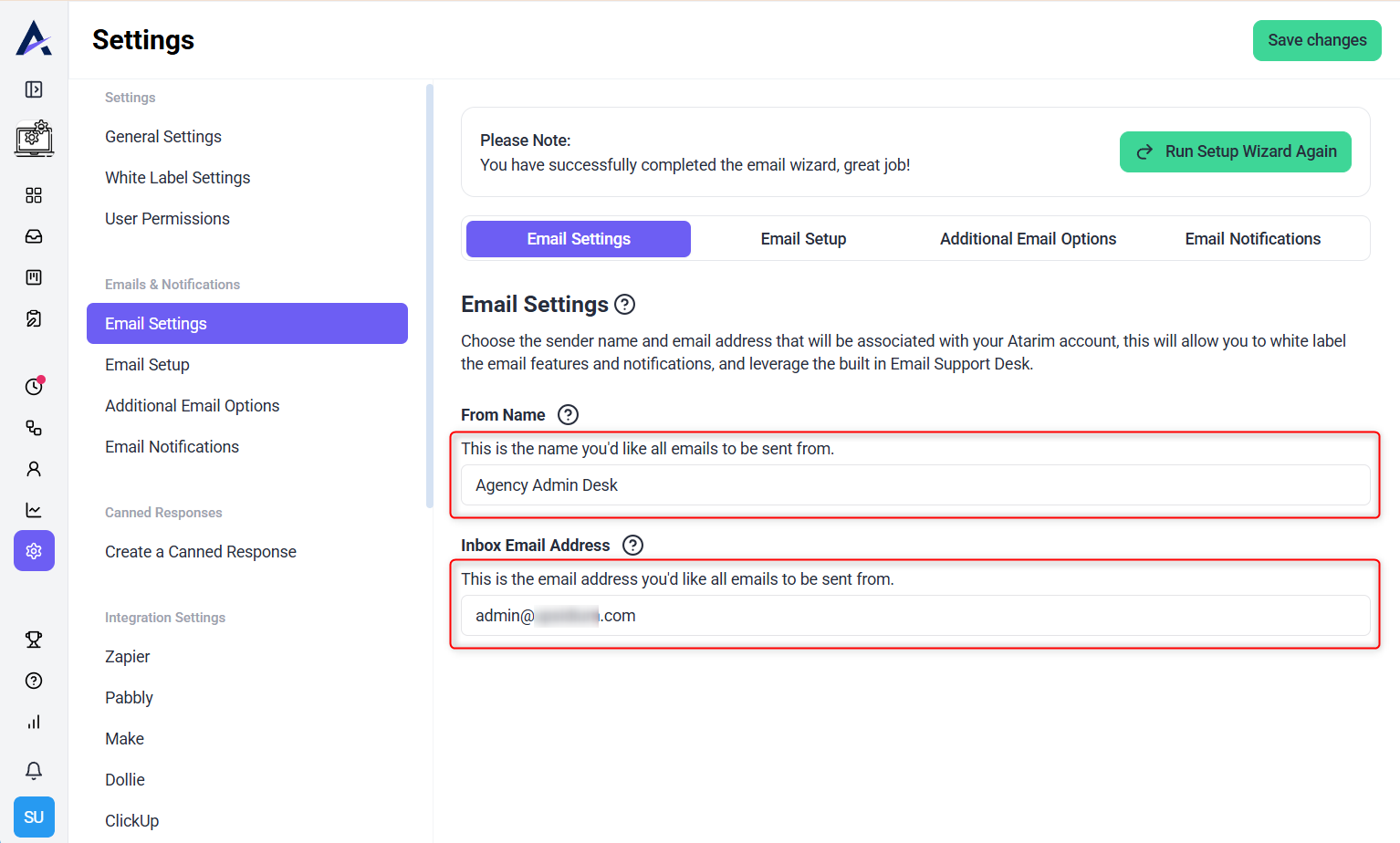Click Run Setup Wizard Again button

1235,151
